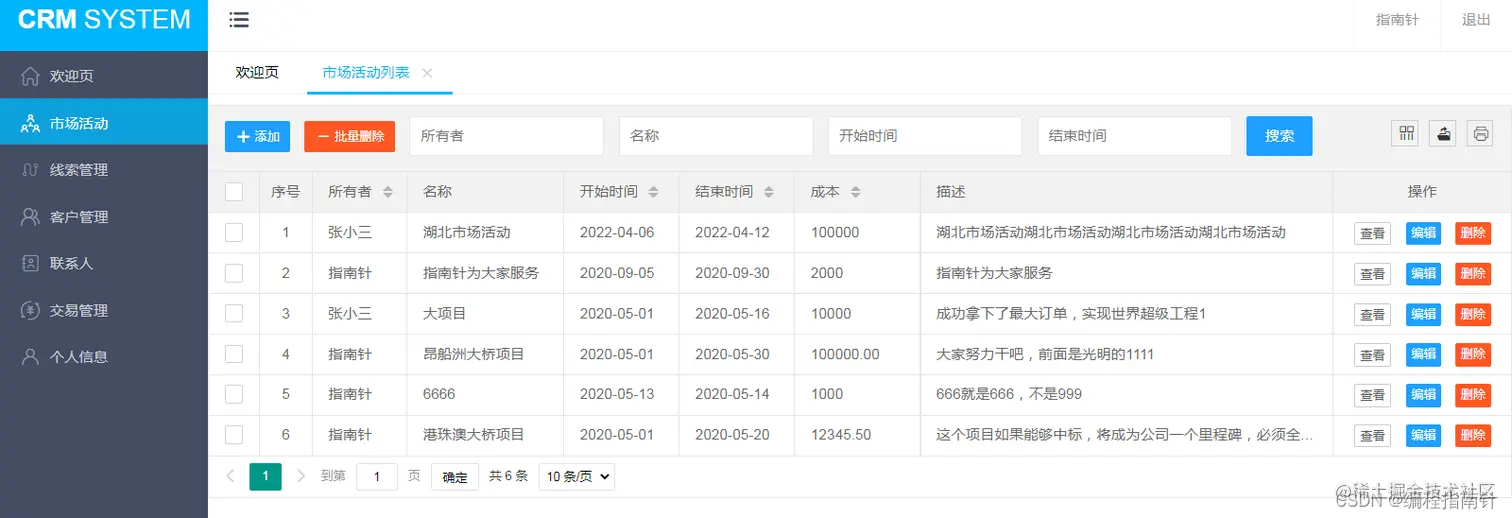Click the green page 1 button
The image size is (1512, 518).
click(265, 477)
